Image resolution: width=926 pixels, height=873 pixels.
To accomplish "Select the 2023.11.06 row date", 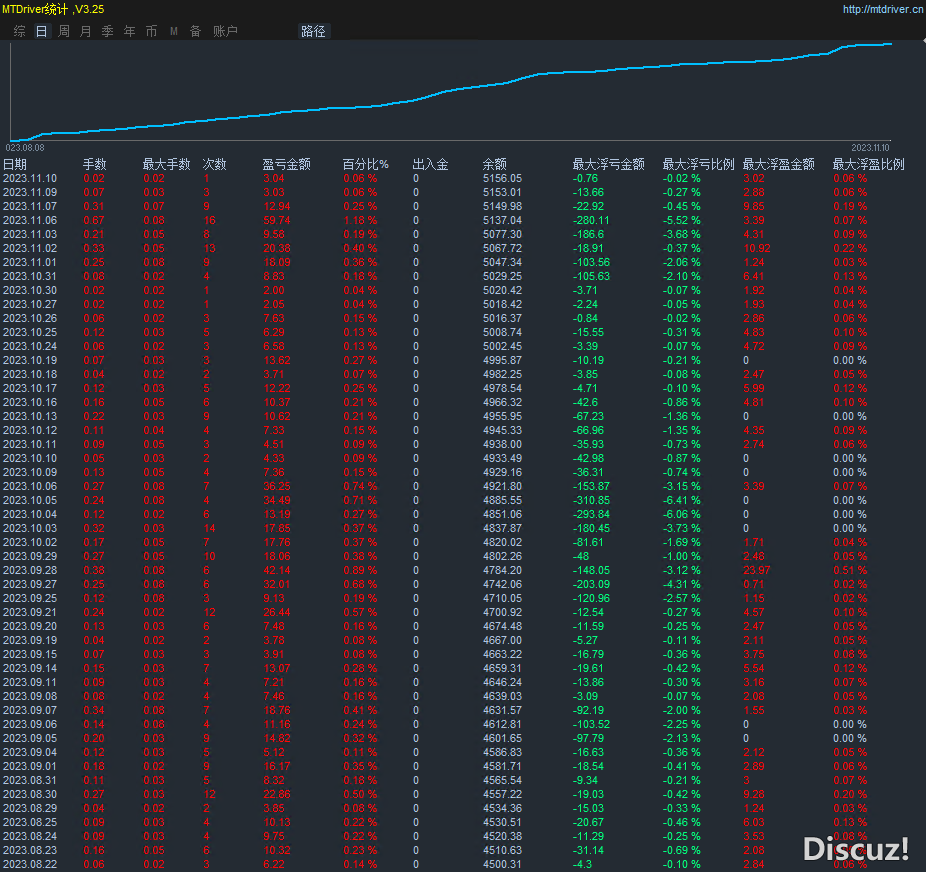I will 30,220.
